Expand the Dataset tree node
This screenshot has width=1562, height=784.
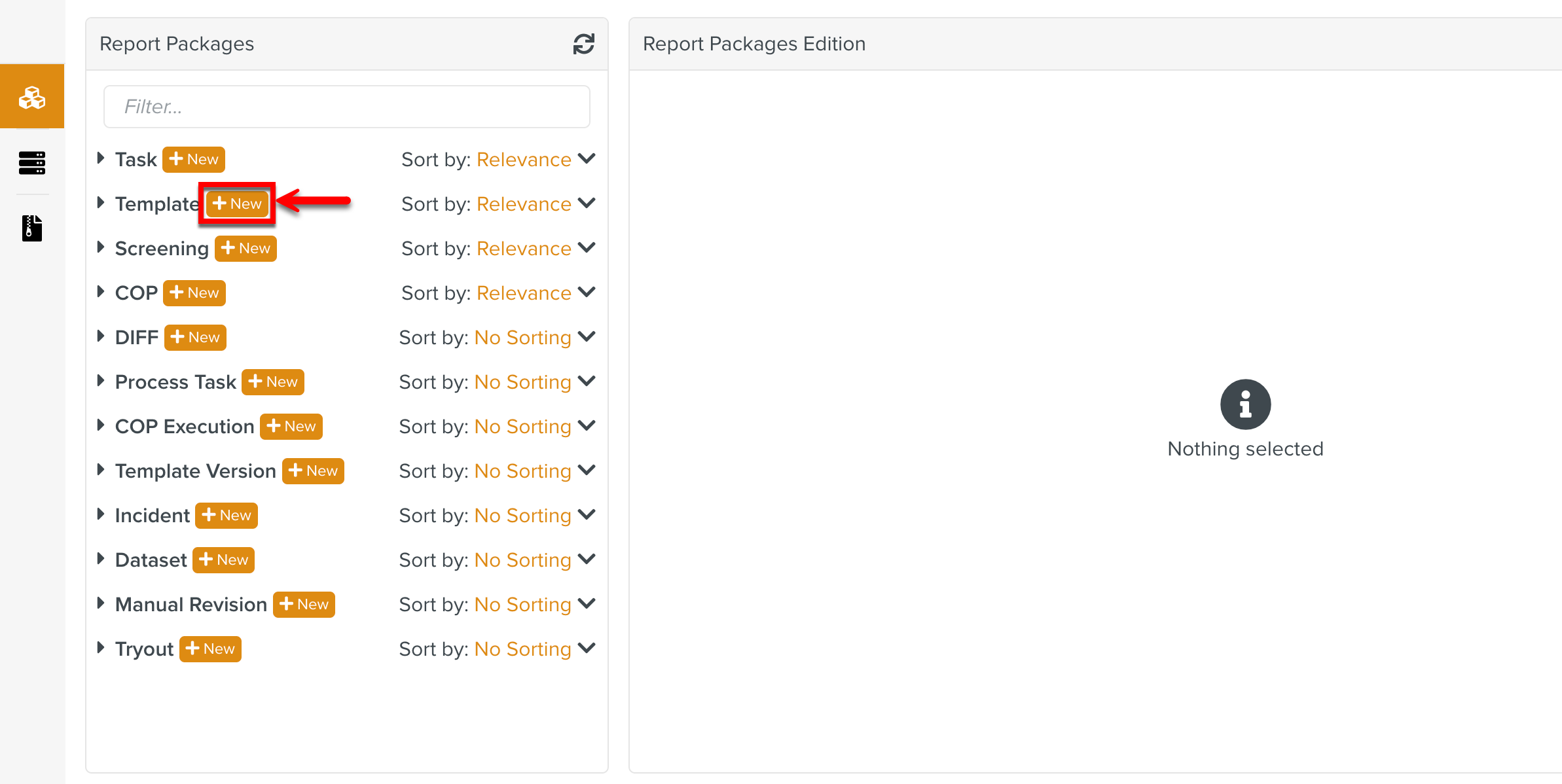[101, 558]
